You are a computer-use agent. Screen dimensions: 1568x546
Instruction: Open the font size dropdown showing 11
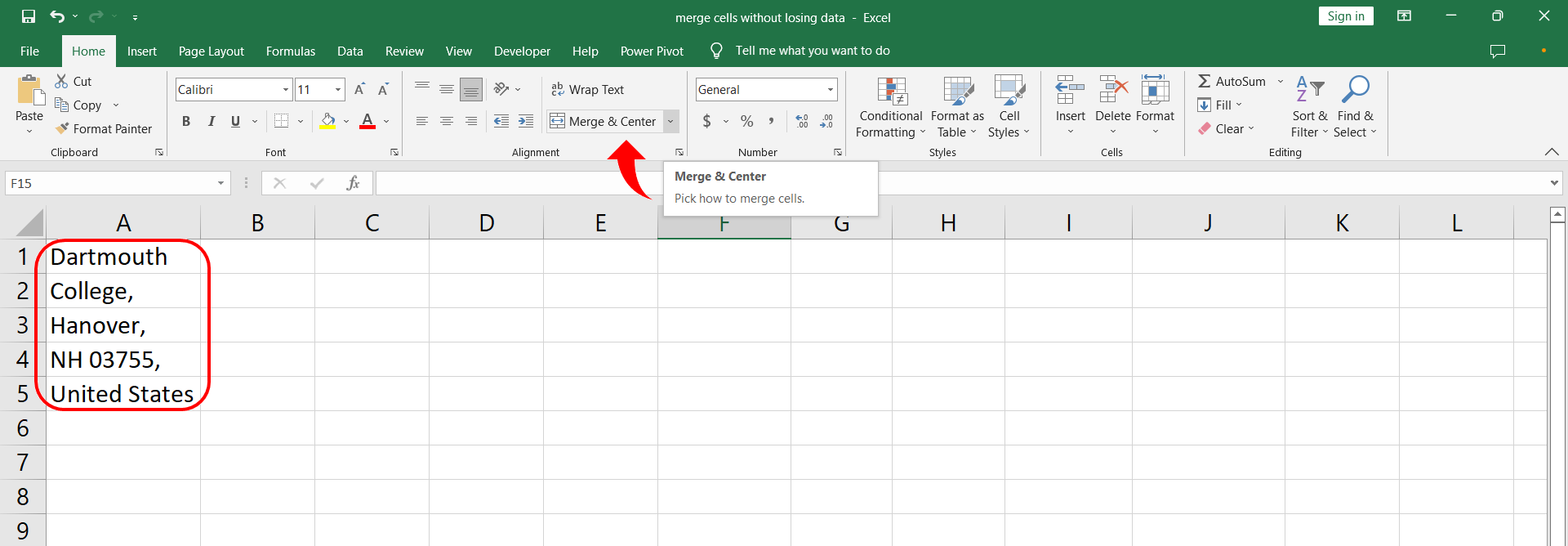[x=338, y=89]
